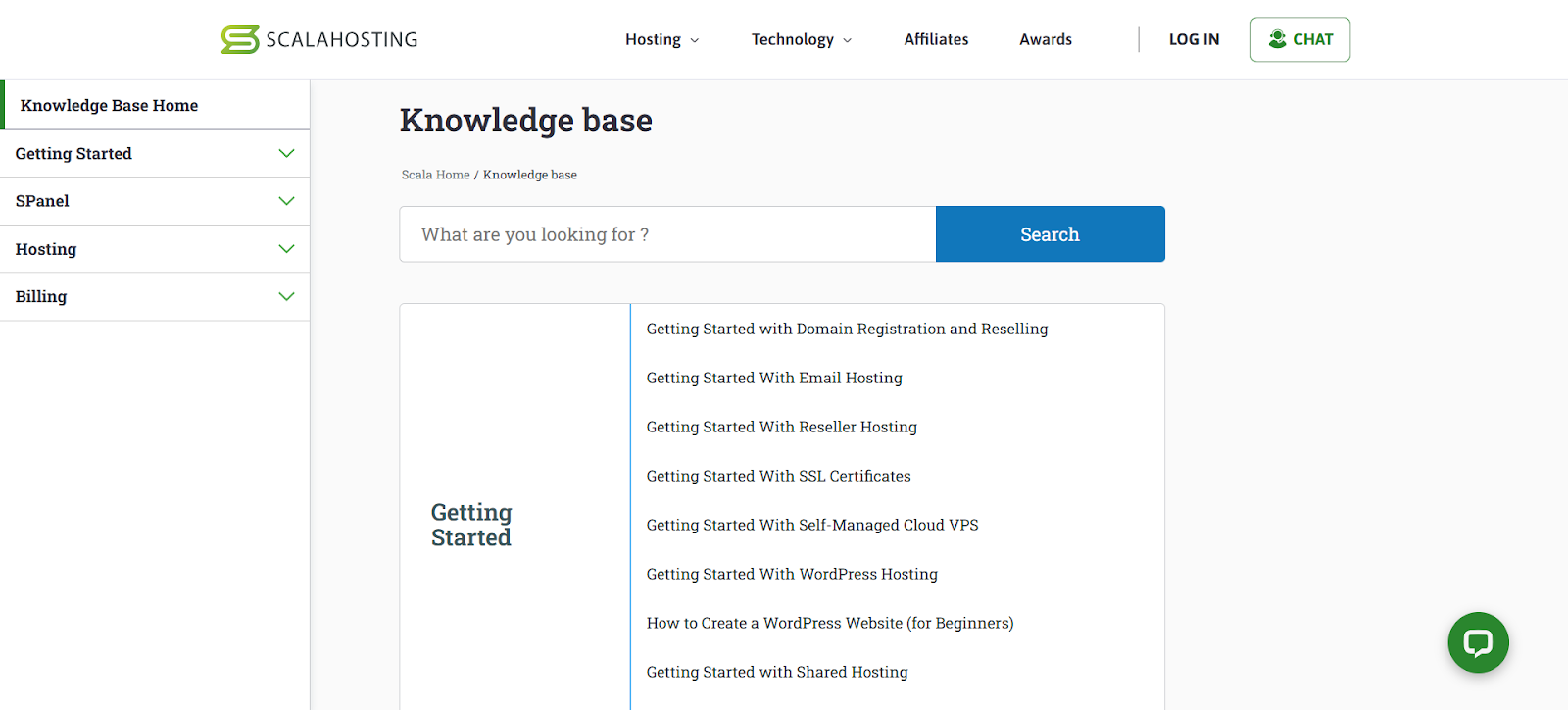Open 'How to Create a WordPress Website' article
This screenshot has height=710, width=1568.
click(x=830, y=623)
